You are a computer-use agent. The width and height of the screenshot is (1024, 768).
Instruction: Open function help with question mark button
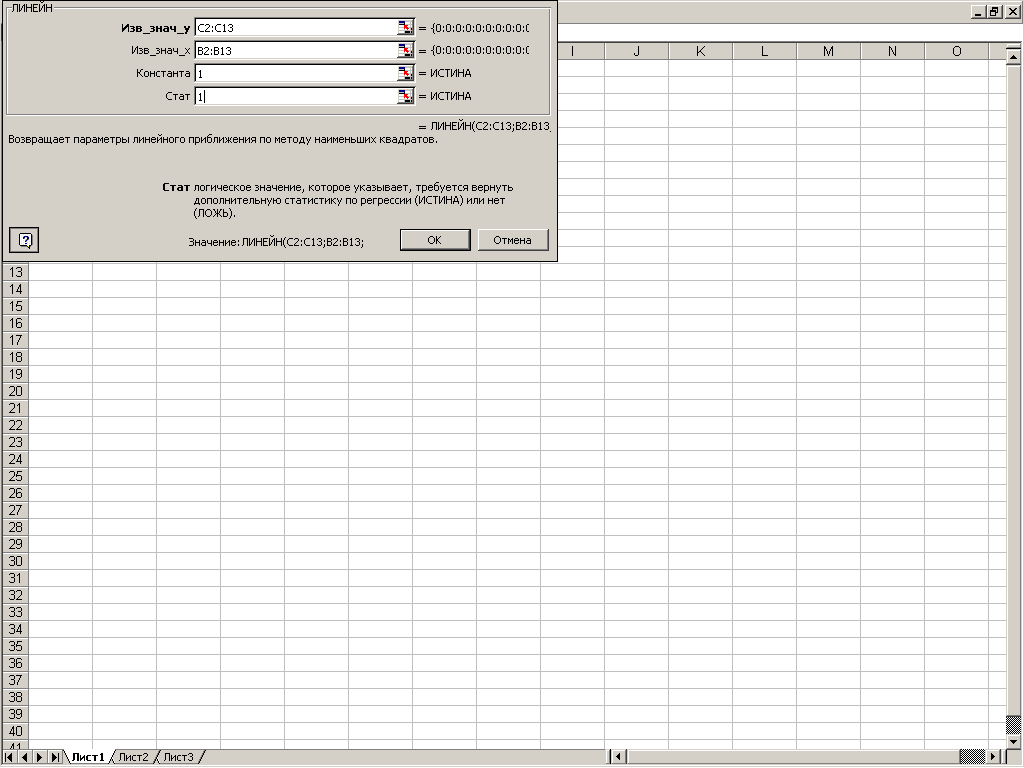pos(26,240)
